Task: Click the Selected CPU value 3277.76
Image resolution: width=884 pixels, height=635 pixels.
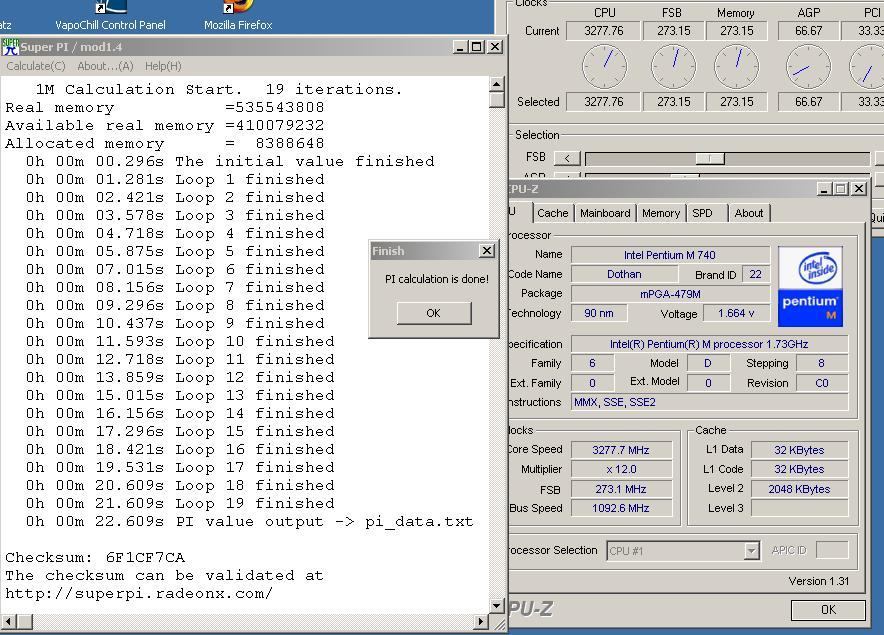Action: (603, 102)
